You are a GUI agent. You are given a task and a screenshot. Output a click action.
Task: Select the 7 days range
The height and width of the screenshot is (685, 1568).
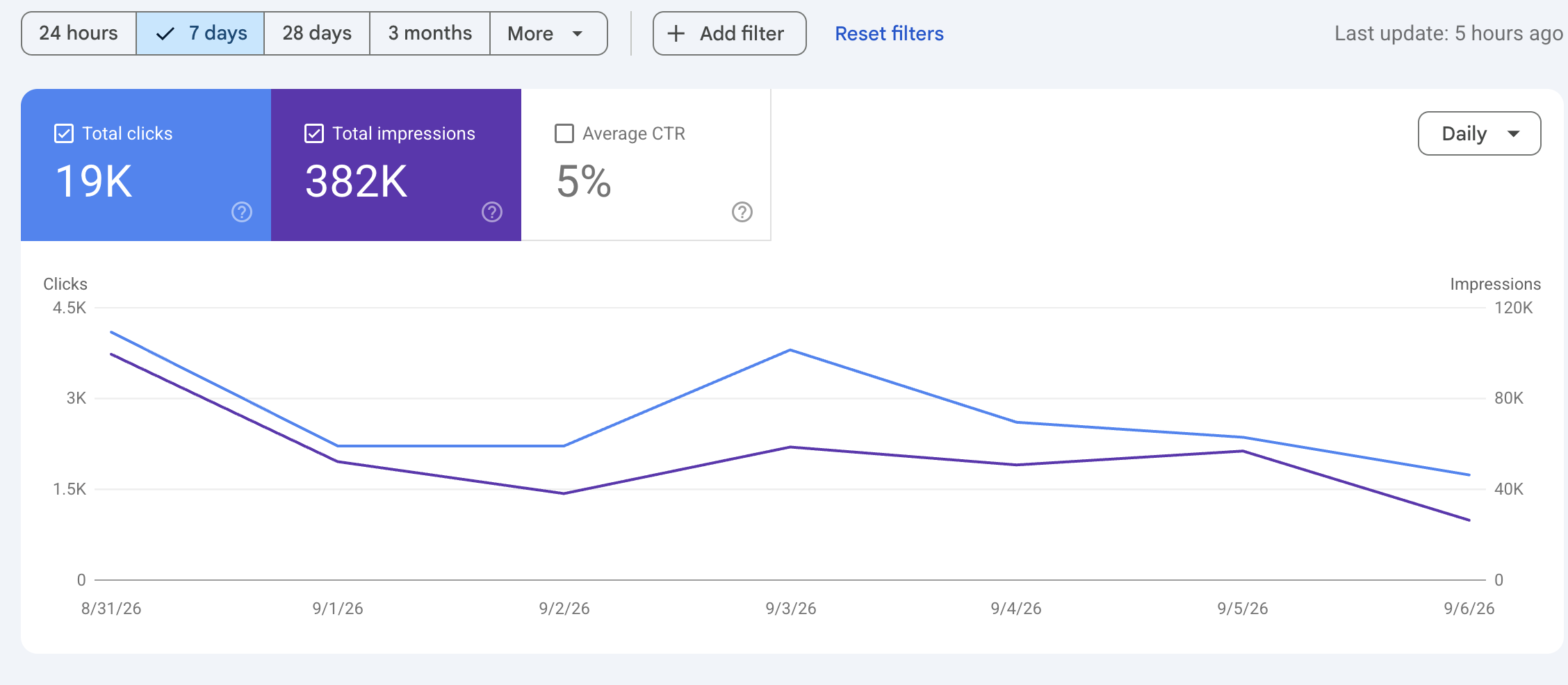pos(200,33)
